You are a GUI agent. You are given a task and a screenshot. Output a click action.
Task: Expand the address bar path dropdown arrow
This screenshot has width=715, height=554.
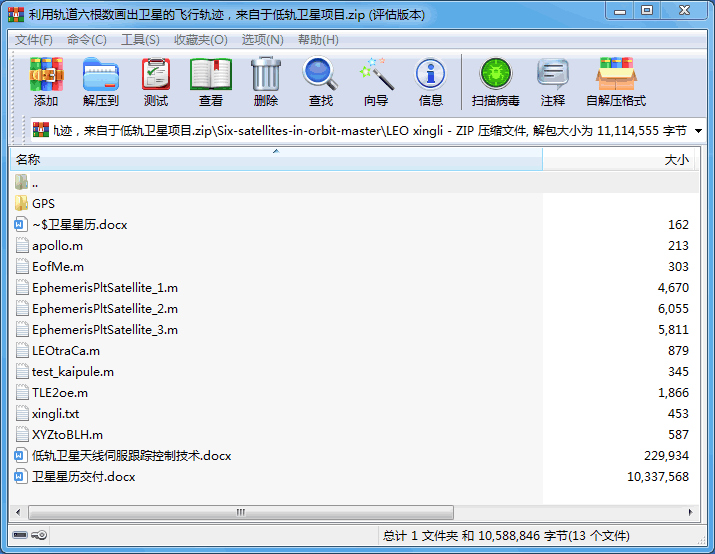point(698,131)
